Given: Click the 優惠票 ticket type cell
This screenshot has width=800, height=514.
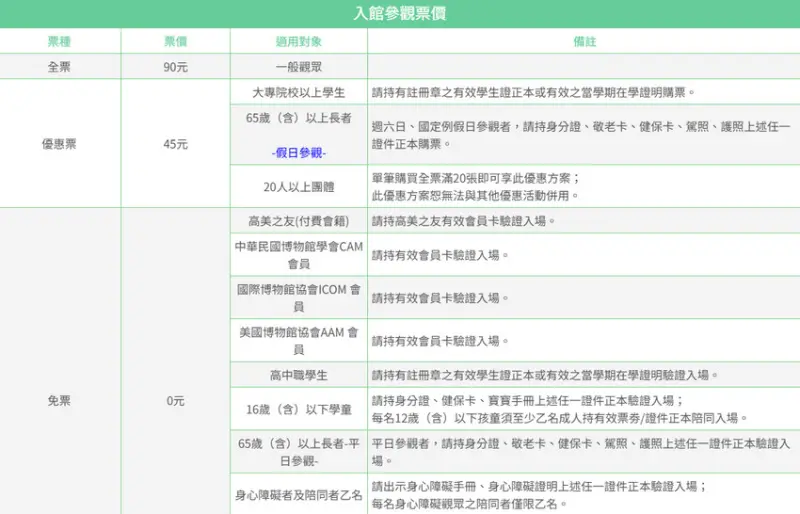Looking at the screenshot, I should 60,144.
